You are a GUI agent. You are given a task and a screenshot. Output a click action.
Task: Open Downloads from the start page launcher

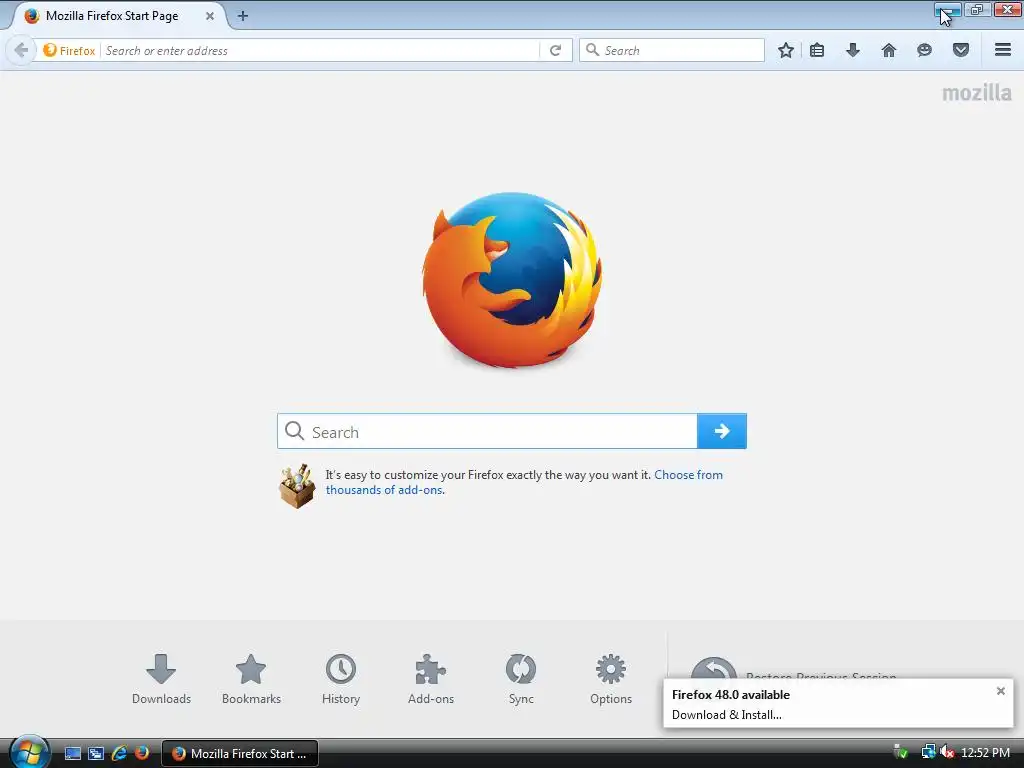[x=161, y=679]
